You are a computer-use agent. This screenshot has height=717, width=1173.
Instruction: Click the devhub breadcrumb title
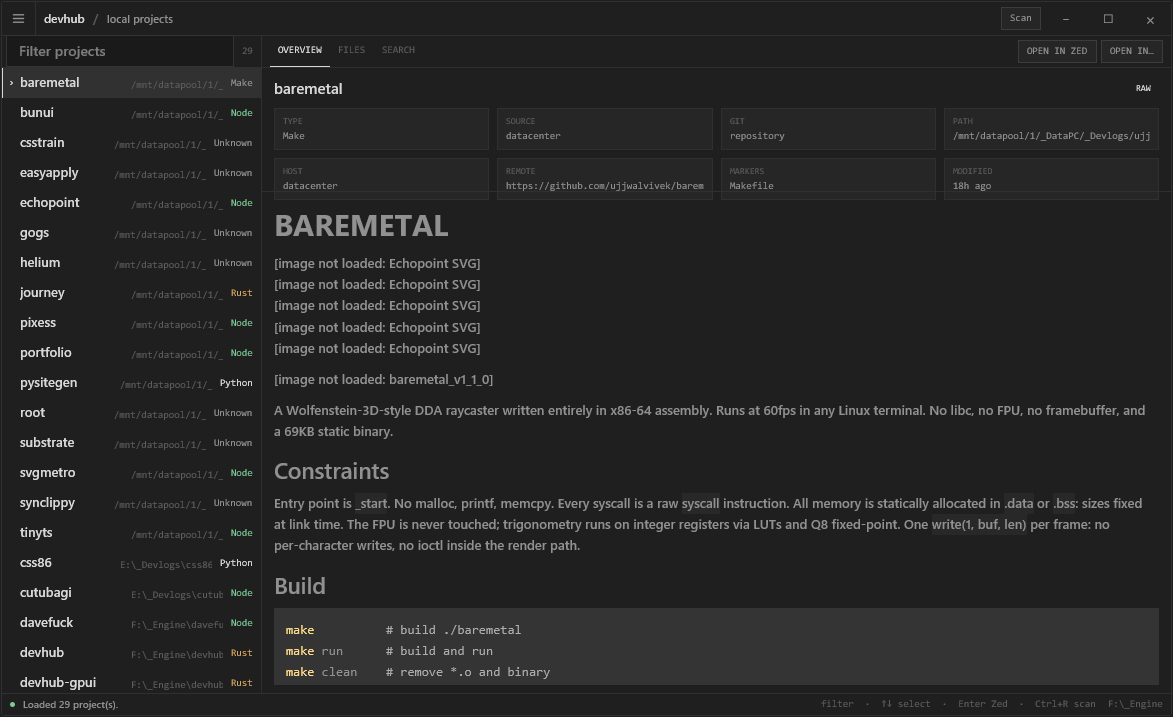point(64,19)
